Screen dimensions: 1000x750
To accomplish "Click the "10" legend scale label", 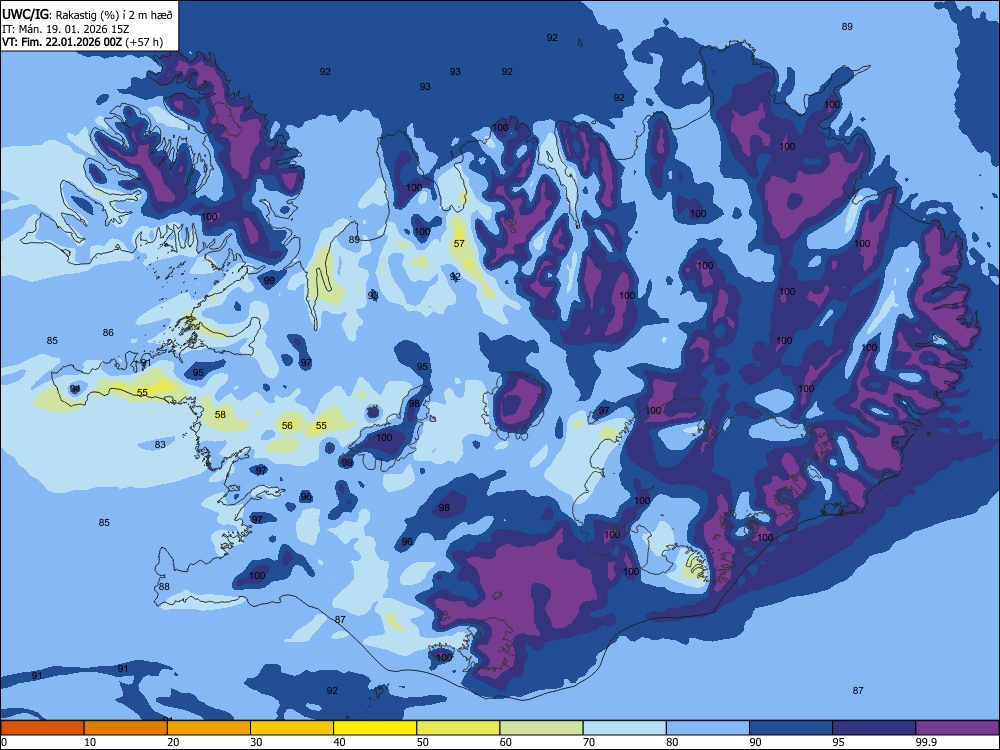I will [x=90, y=742].
